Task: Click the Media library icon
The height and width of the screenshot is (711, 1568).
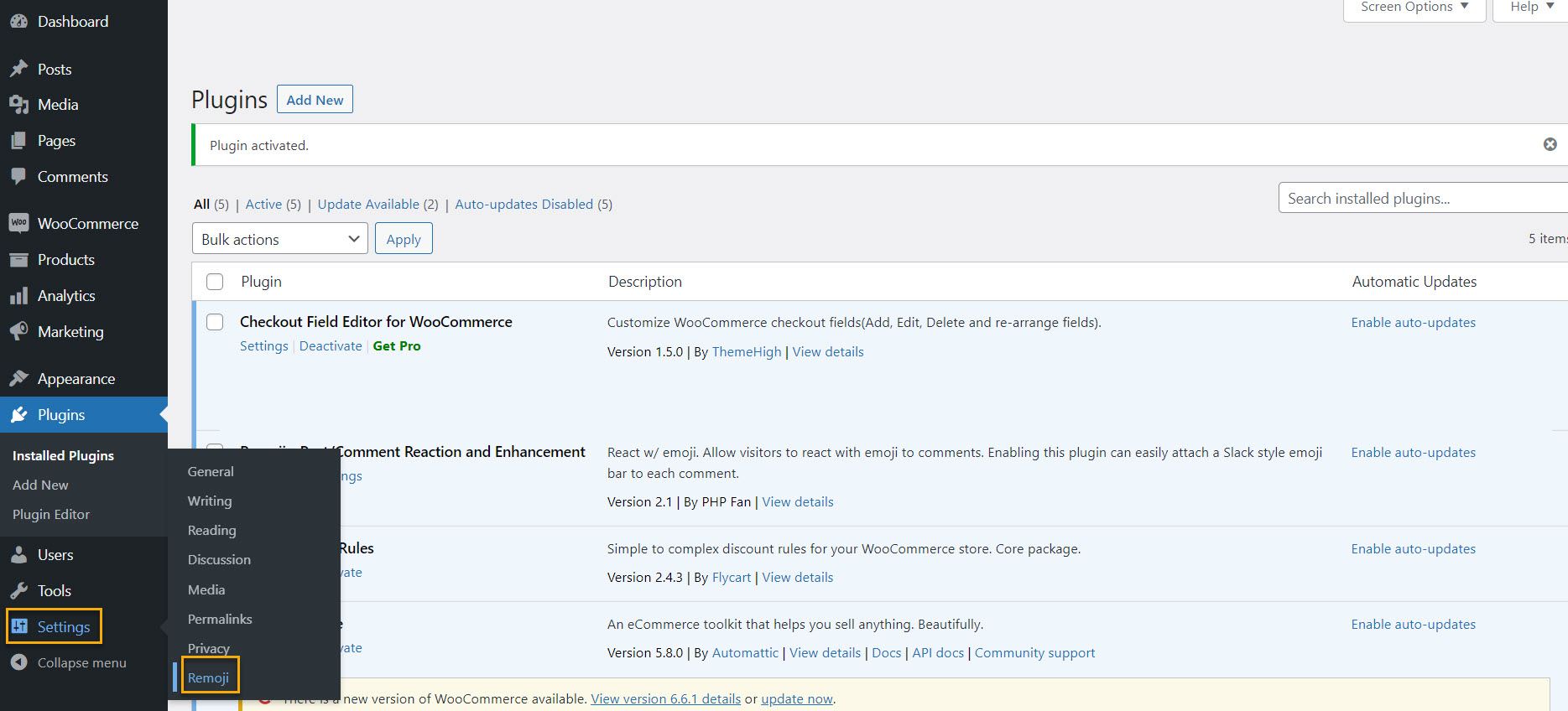Action: pos(18,105)
